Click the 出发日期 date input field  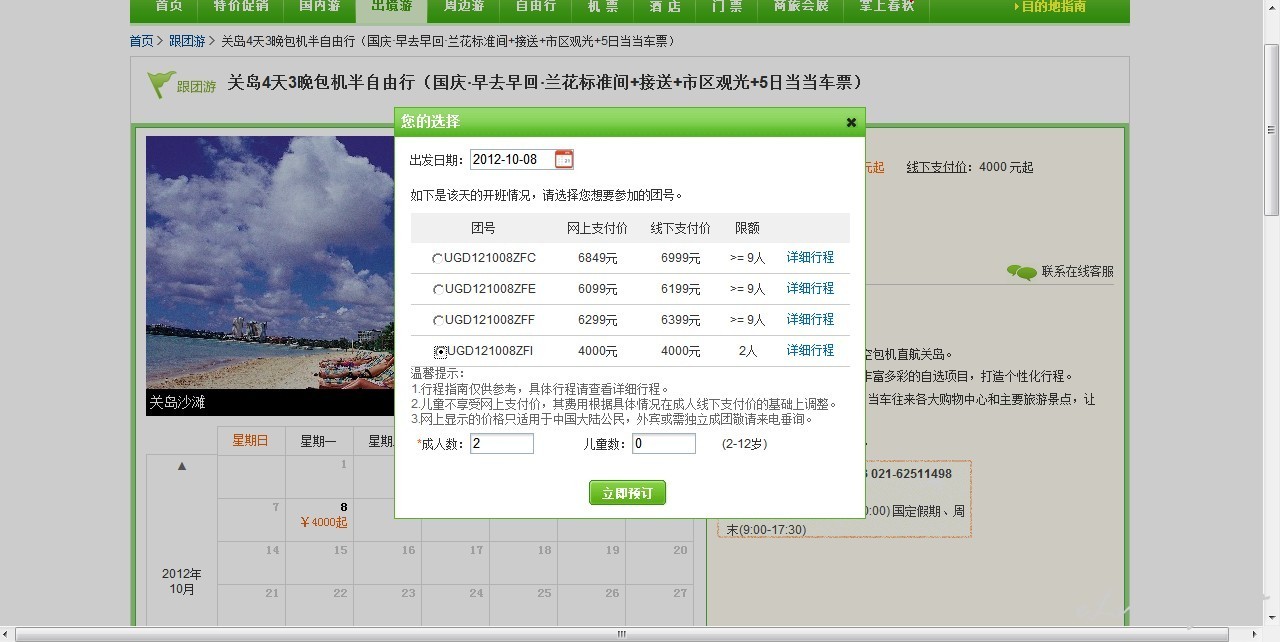pyautogui.click(x=512, y=159)
